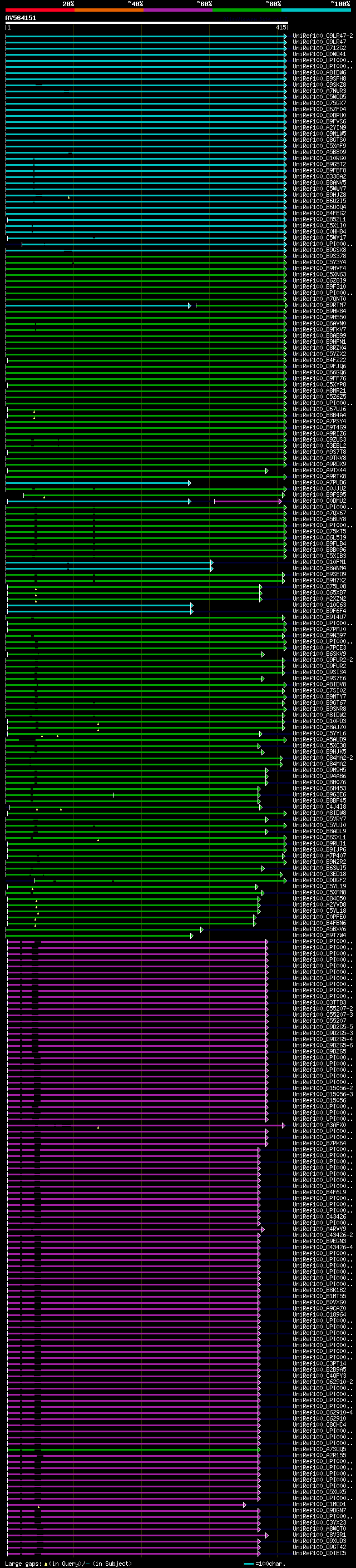Select hit label UniRef100_Q3EBL2

pyautogui.click(x=319, y=446)
